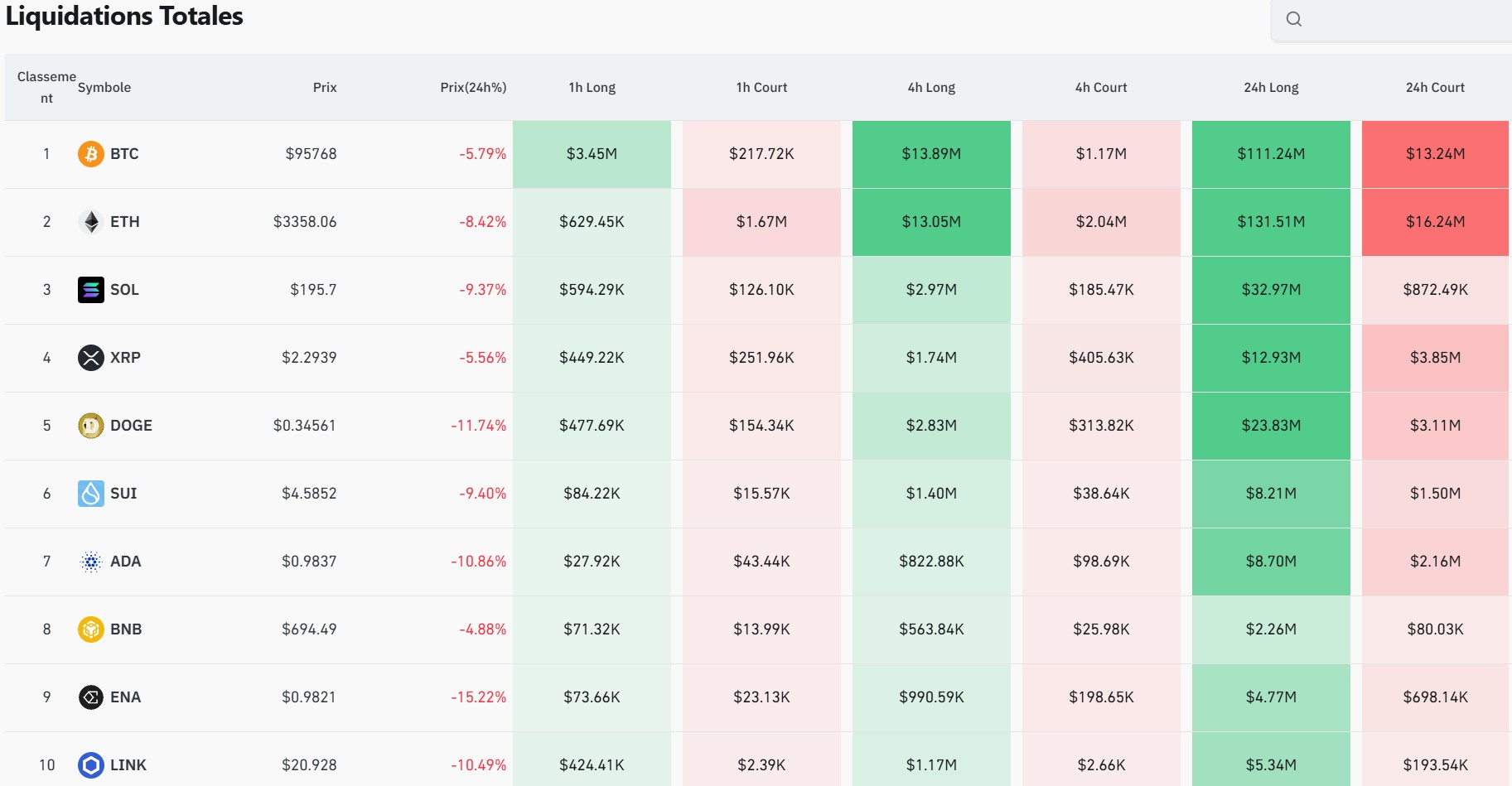Click ETH 24h Long $131.51M cell
The height and width of the screenshot is (786, 1512).
[1271, 222]
